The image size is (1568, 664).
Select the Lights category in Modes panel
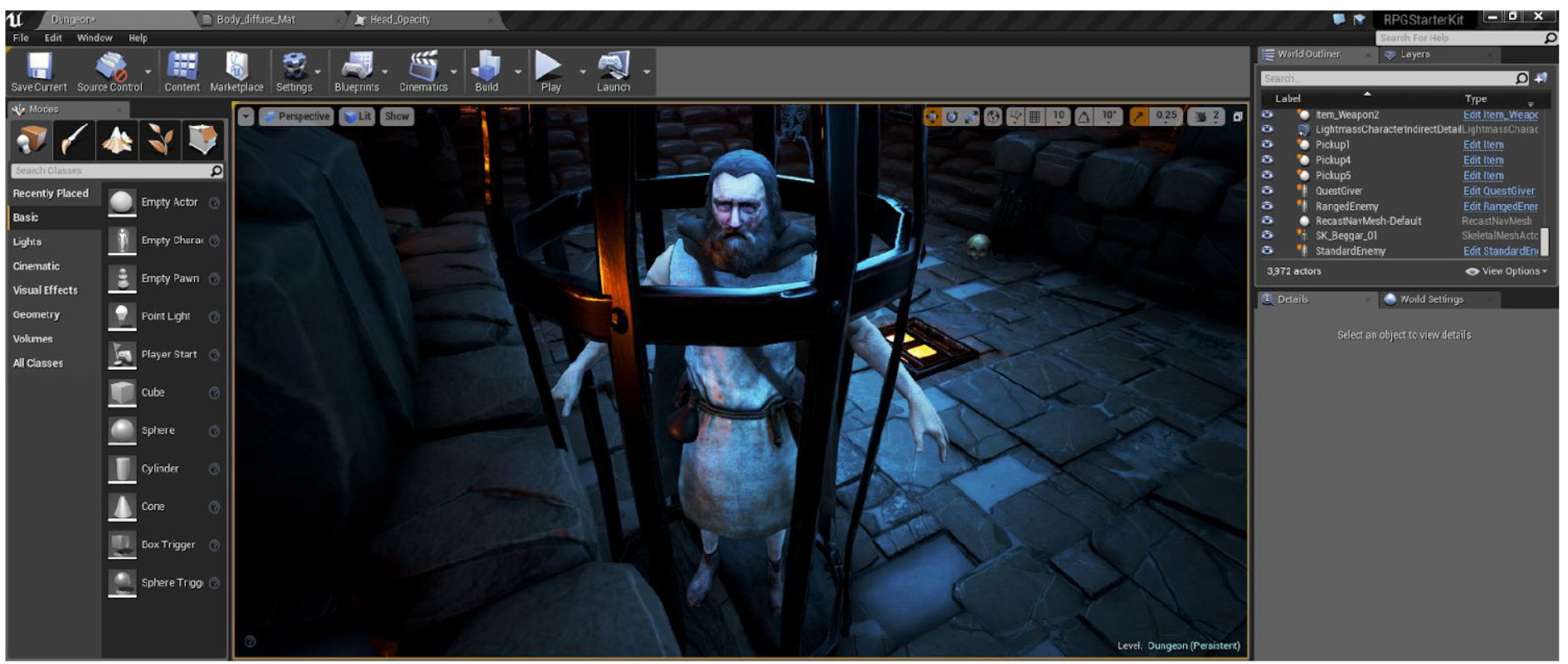point(28,242)
